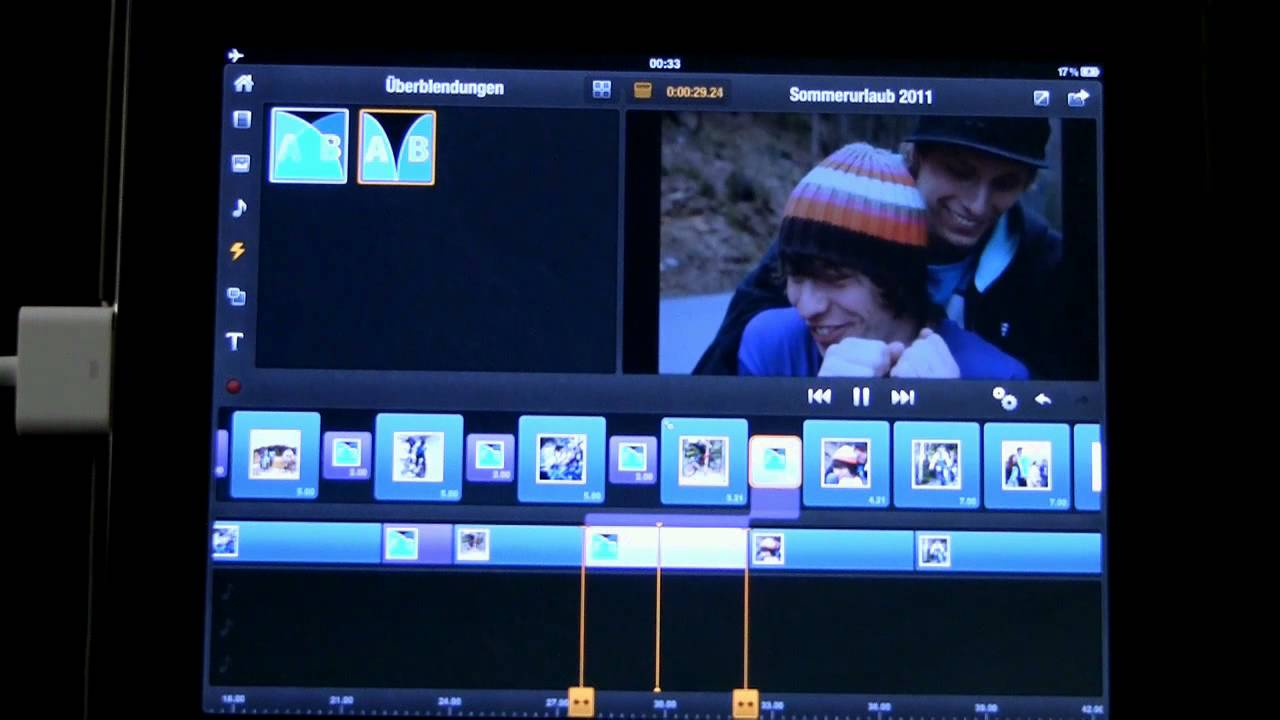The image size is (1280, 720).
Task: Go to the home screen icon
Action: click(x=243, y=84)
